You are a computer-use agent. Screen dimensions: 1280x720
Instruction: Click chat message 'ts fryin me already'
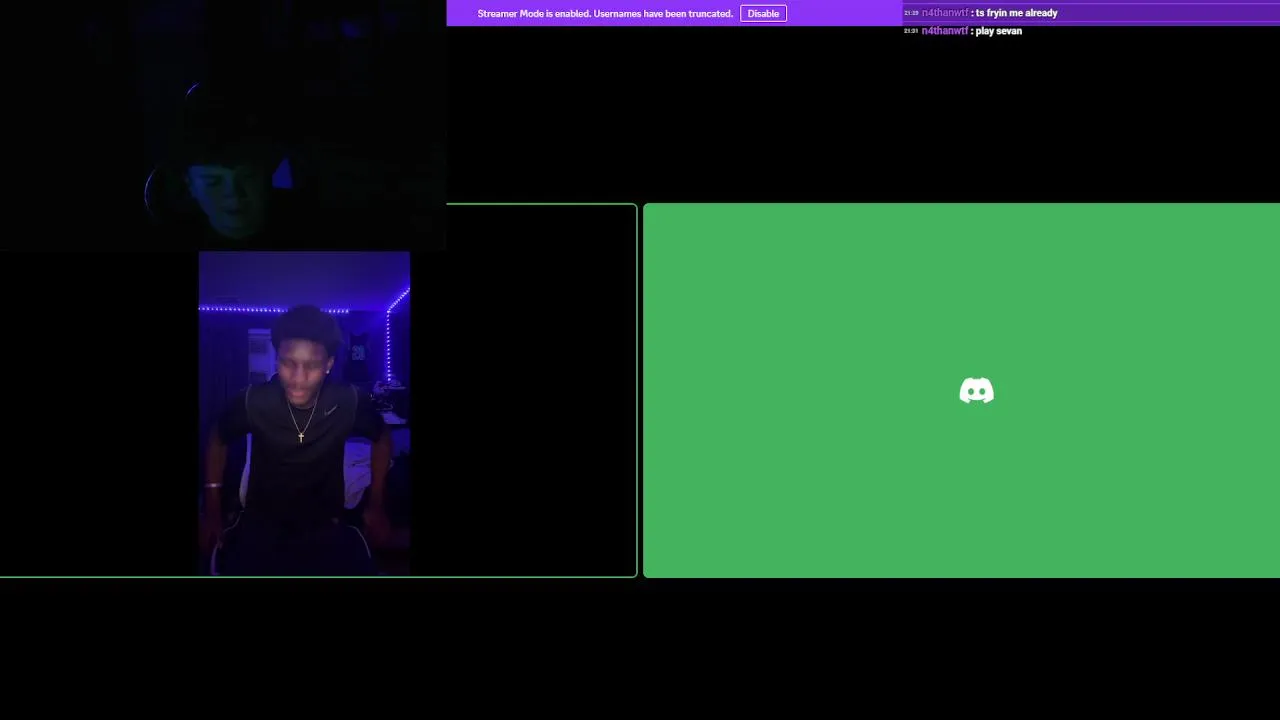1016,13
